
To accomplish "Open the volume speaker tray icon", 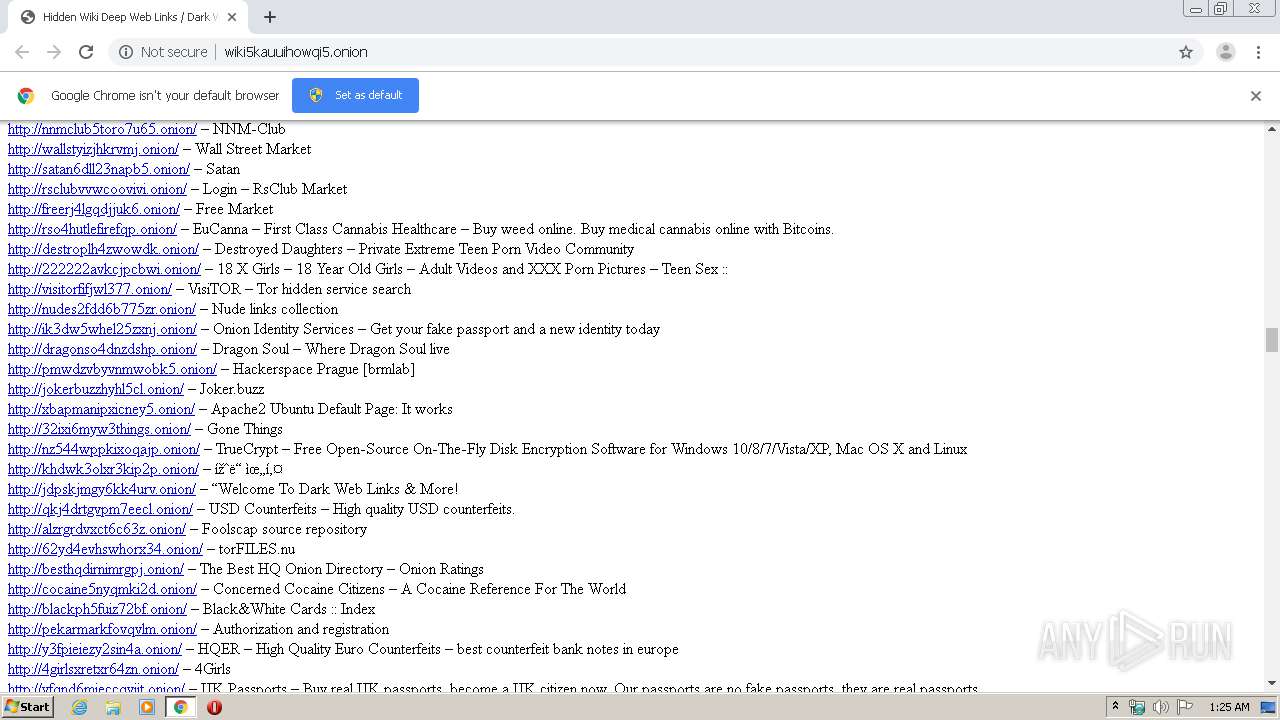I will 1160,707.
